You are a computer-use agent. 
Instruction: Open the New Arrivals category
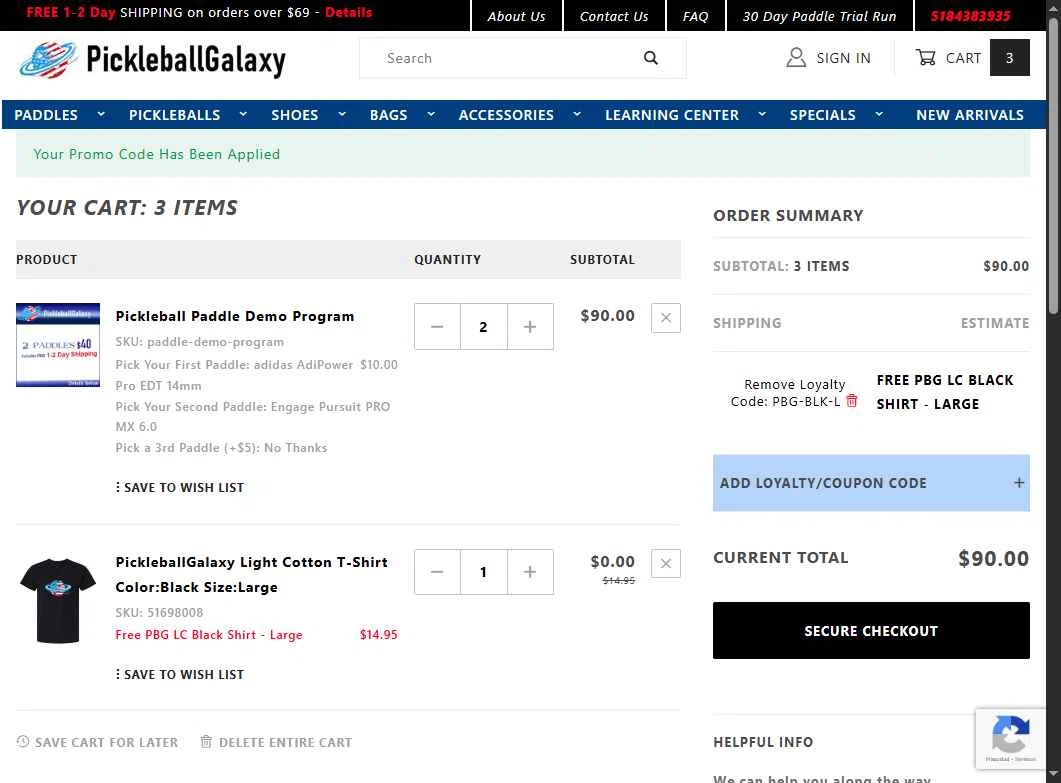(970, 115)
